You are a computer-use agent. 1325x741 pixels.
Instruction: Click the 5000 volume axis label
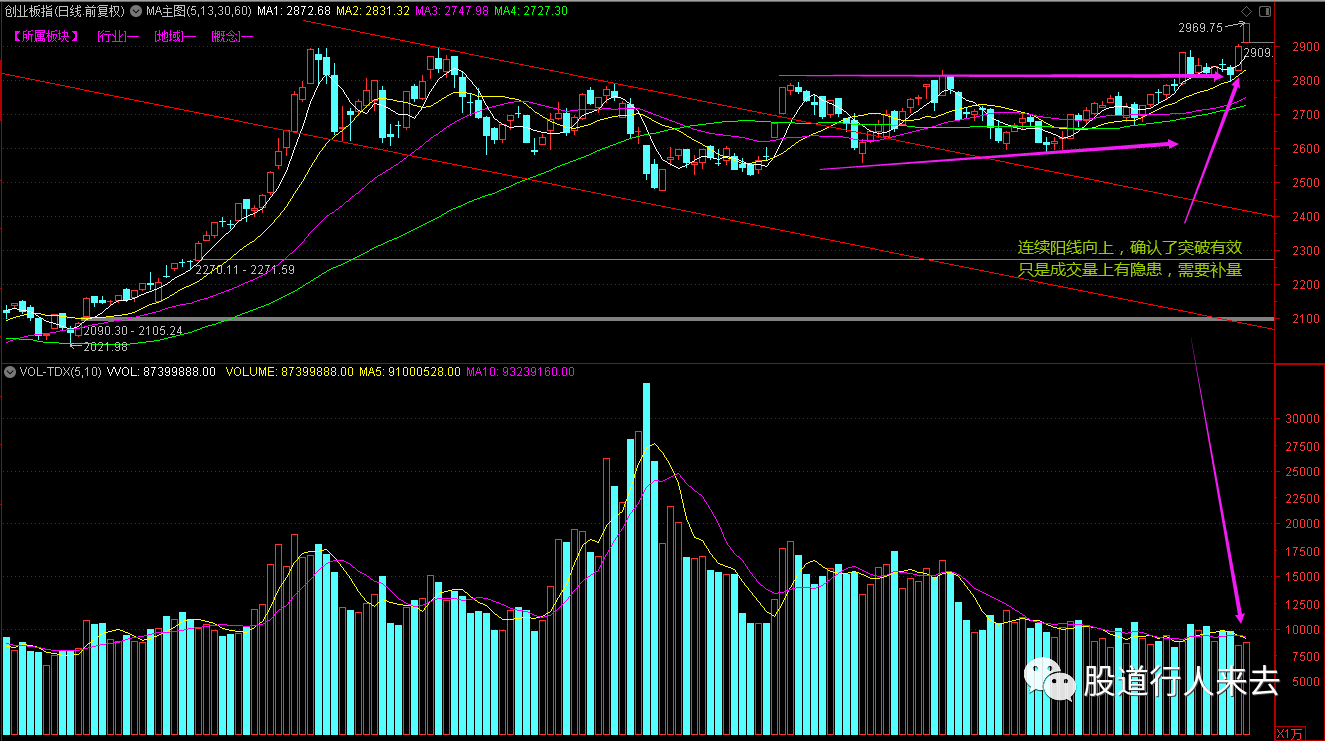coord(1305,682)
